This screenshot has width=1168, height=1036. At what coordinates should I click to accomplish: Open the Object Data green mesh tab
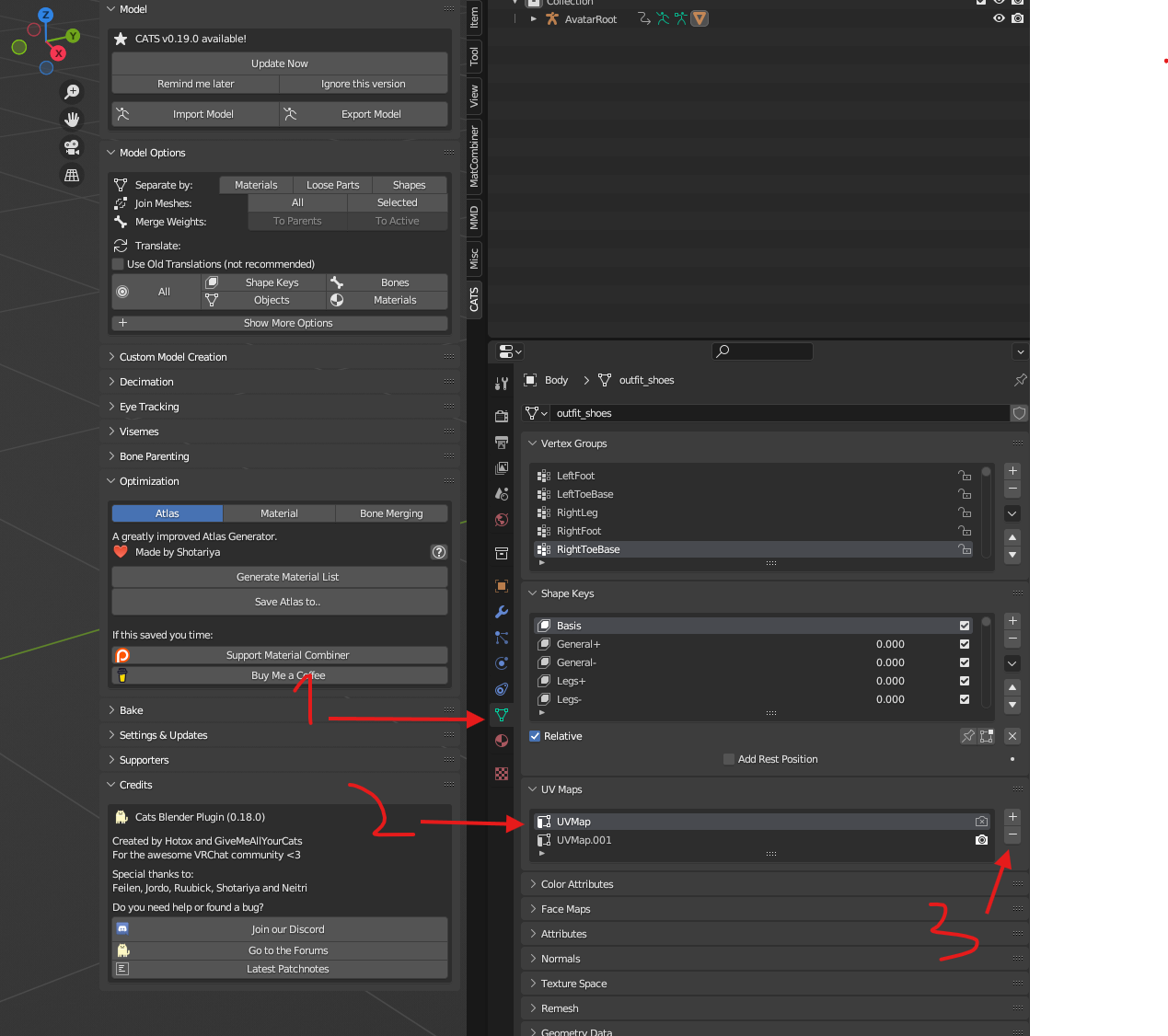click(502, 715)
